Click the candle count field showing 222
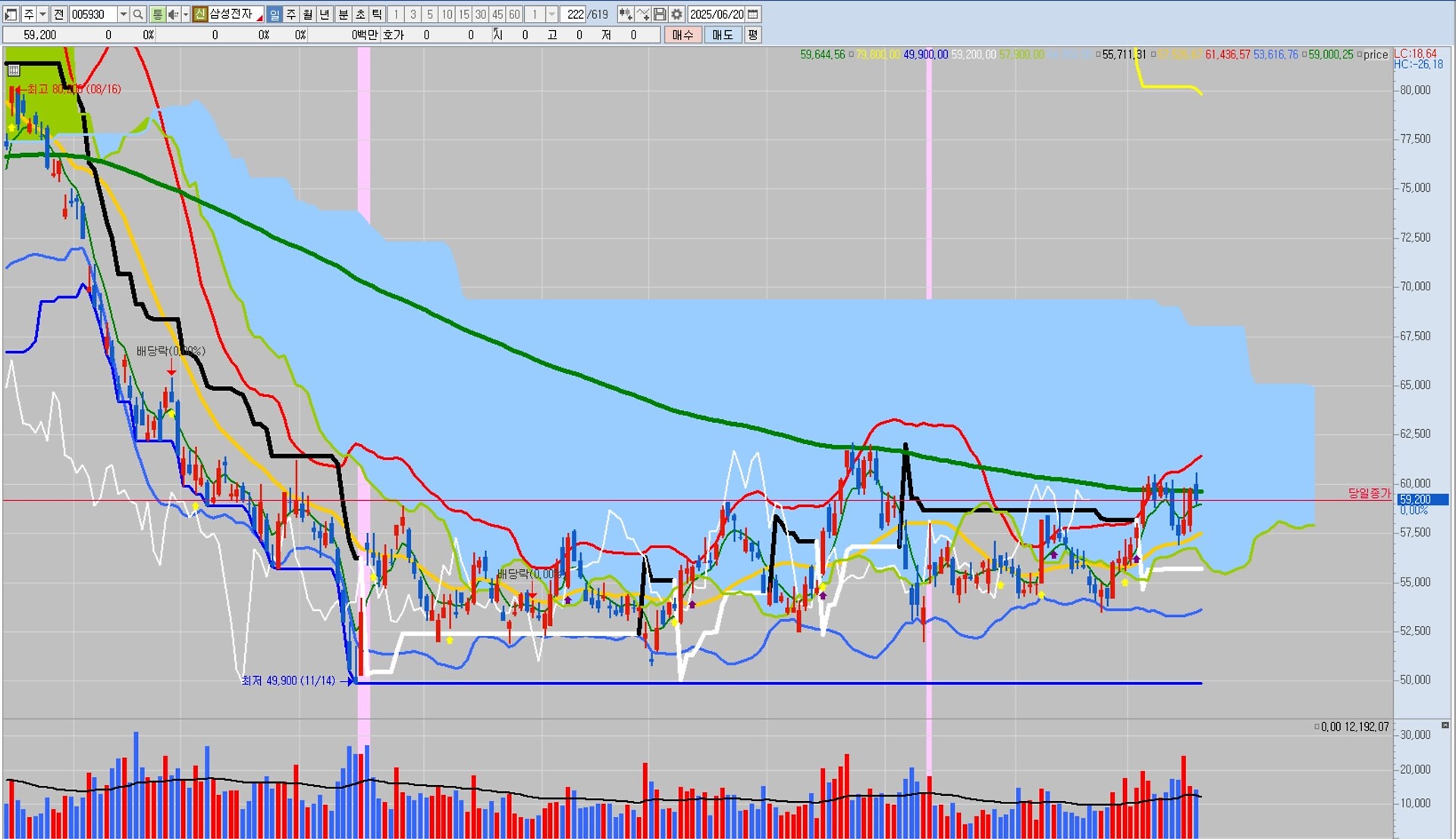The width and height of the screenshot is (1456, 839). (575, 14)
